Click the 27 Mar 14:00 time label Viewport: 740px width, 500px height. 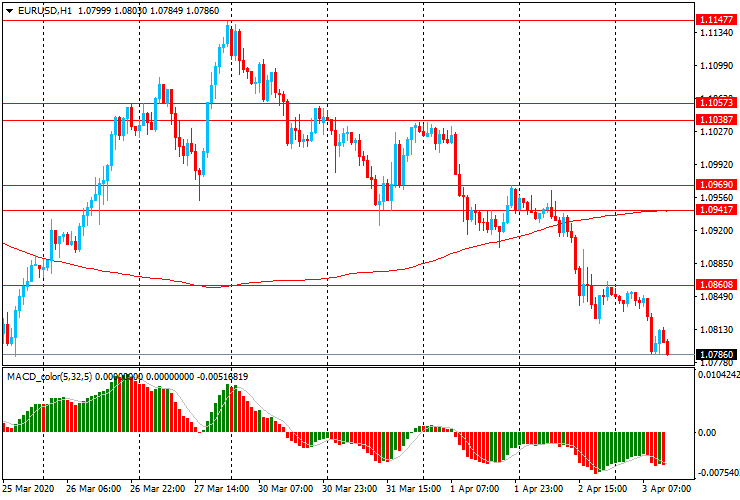pos(222,489)
